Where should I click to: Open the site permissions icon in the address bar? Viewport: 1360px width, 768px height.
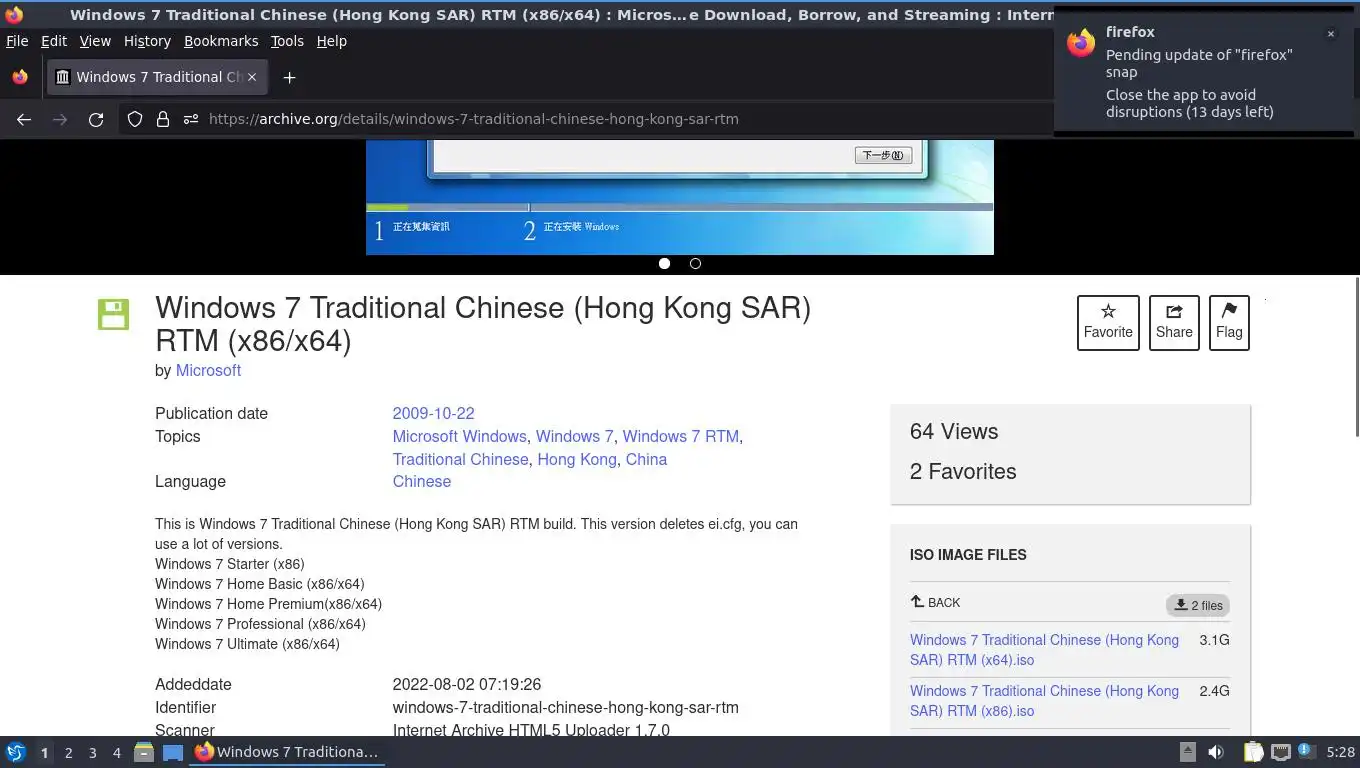click(x=191, y=119)
